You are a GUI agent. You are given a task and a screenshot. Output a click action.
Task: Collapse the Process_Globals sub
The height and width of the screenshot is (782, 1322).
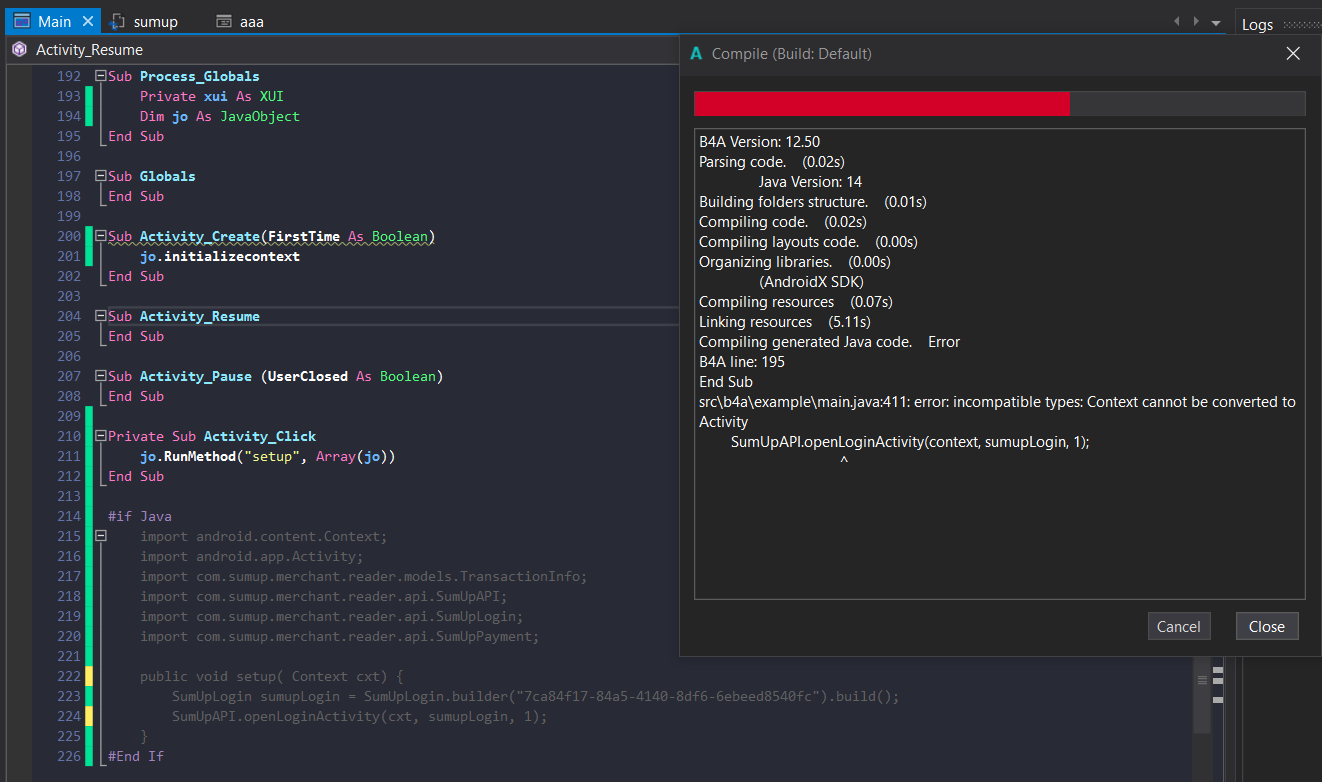pyautogui.click(x=100, y=76)
